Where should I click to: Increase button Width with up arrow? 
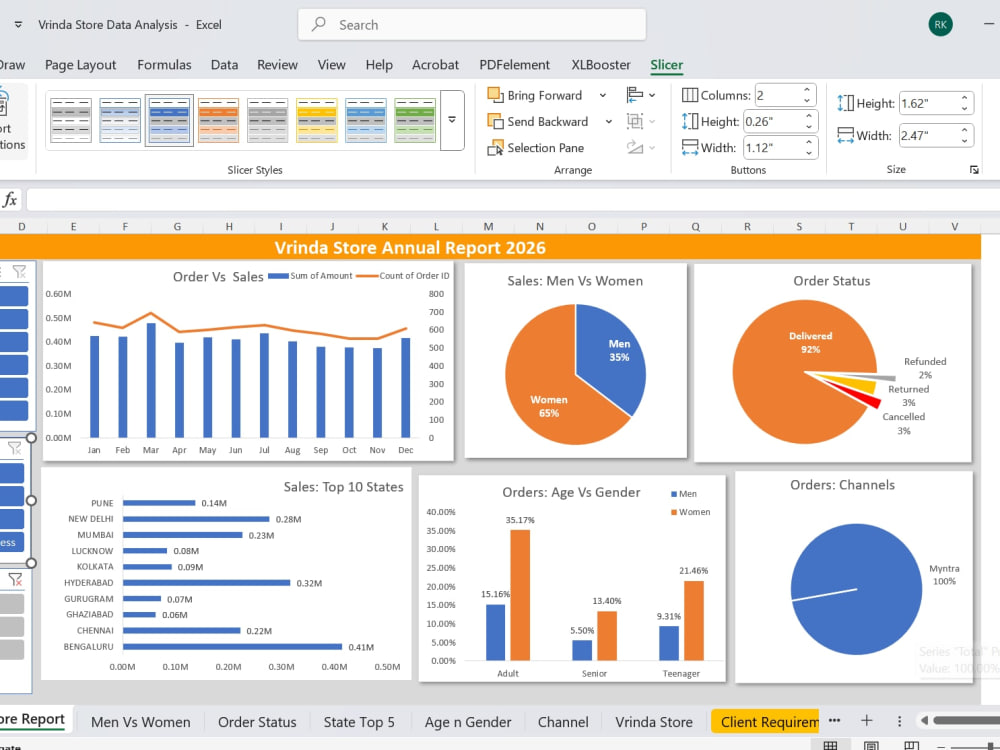tap(808, 143)
